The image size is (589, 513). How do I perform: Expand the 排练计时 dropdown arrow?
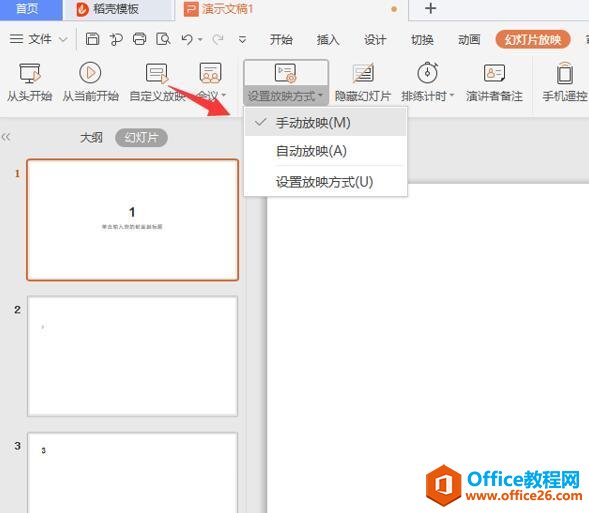point(452,95)
